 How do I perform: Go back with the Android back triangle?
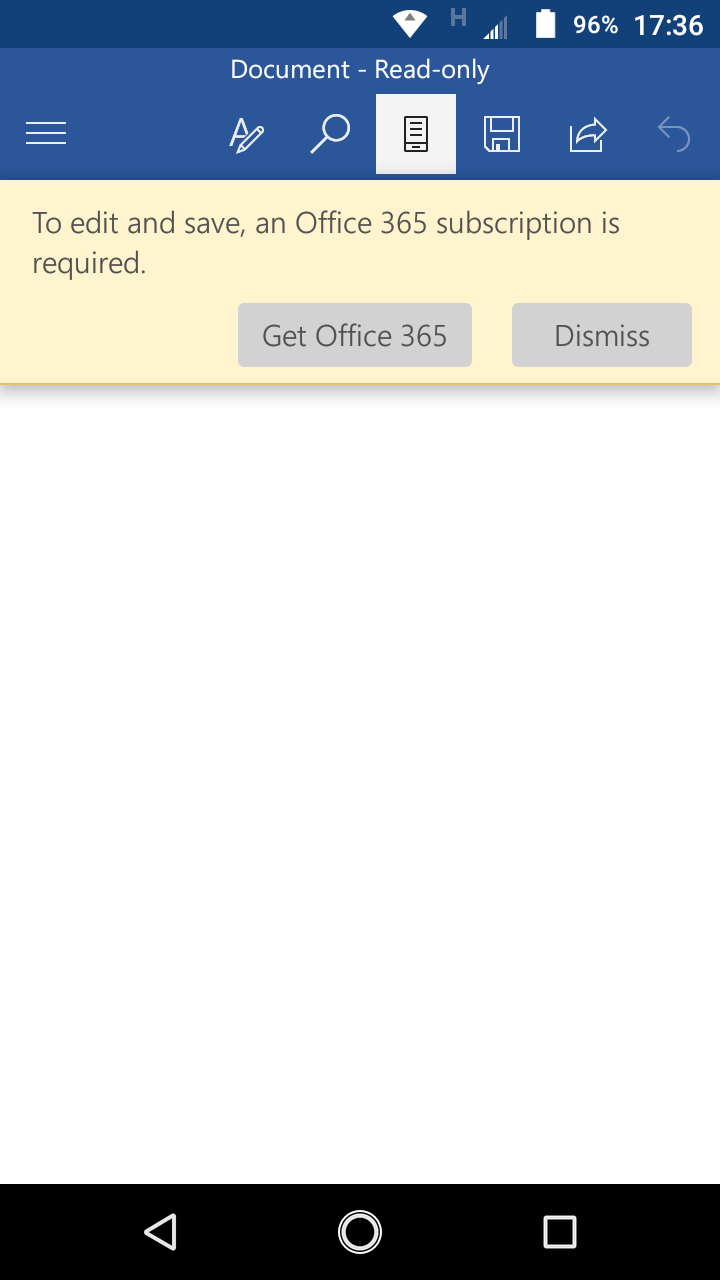click(x=160, y=1232)
